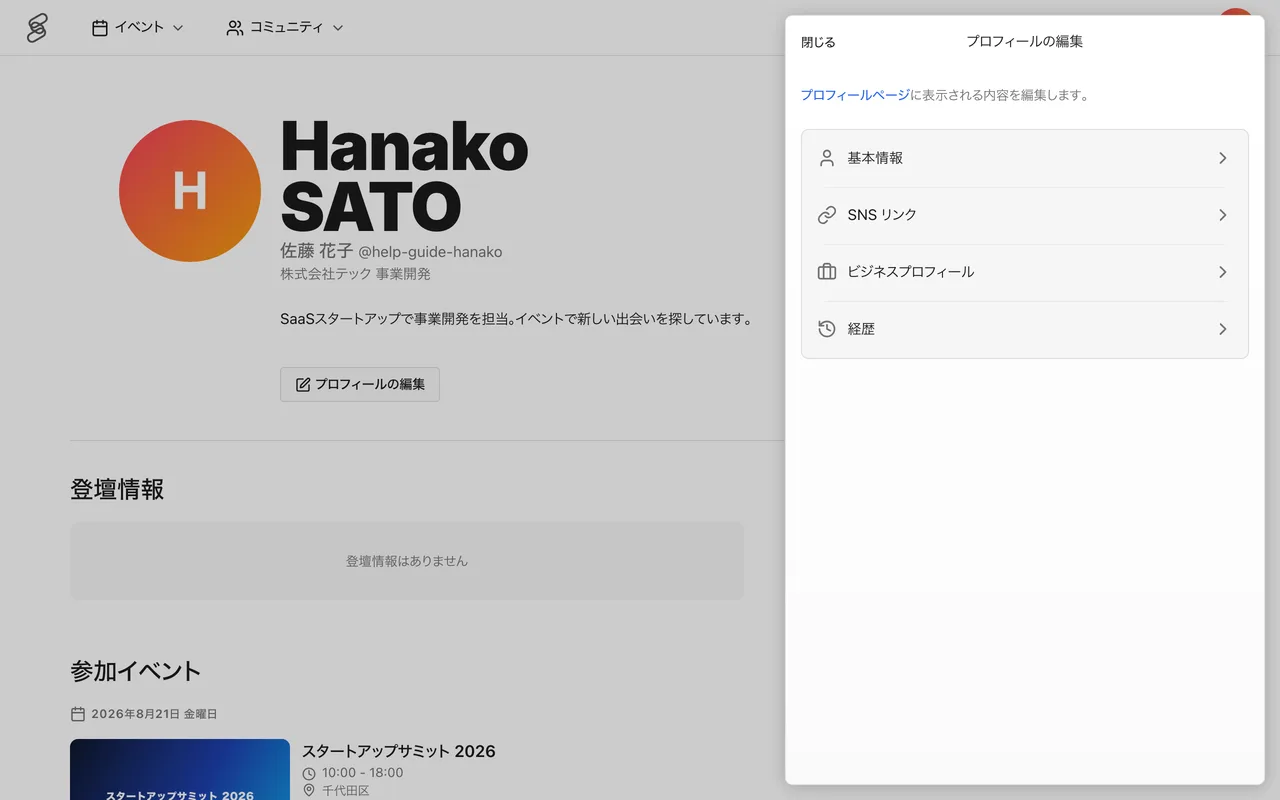The image size is (1280, 800).
Task: Click the calendar icon beside 2026年8月21日
Action: [x=78, y=714]
